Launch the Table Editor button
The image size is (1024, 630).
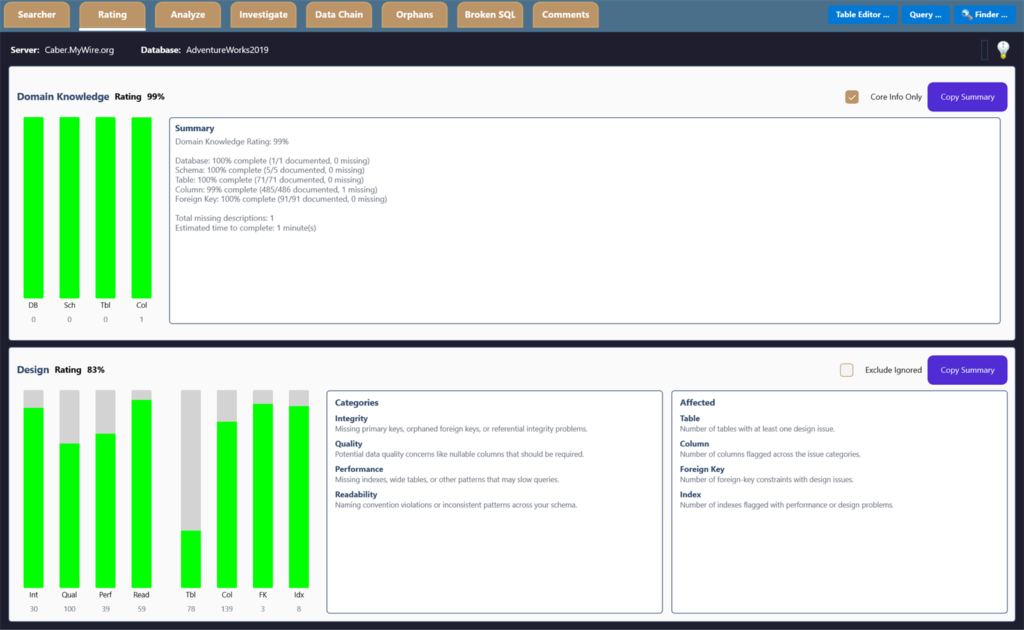coord(862,14)
